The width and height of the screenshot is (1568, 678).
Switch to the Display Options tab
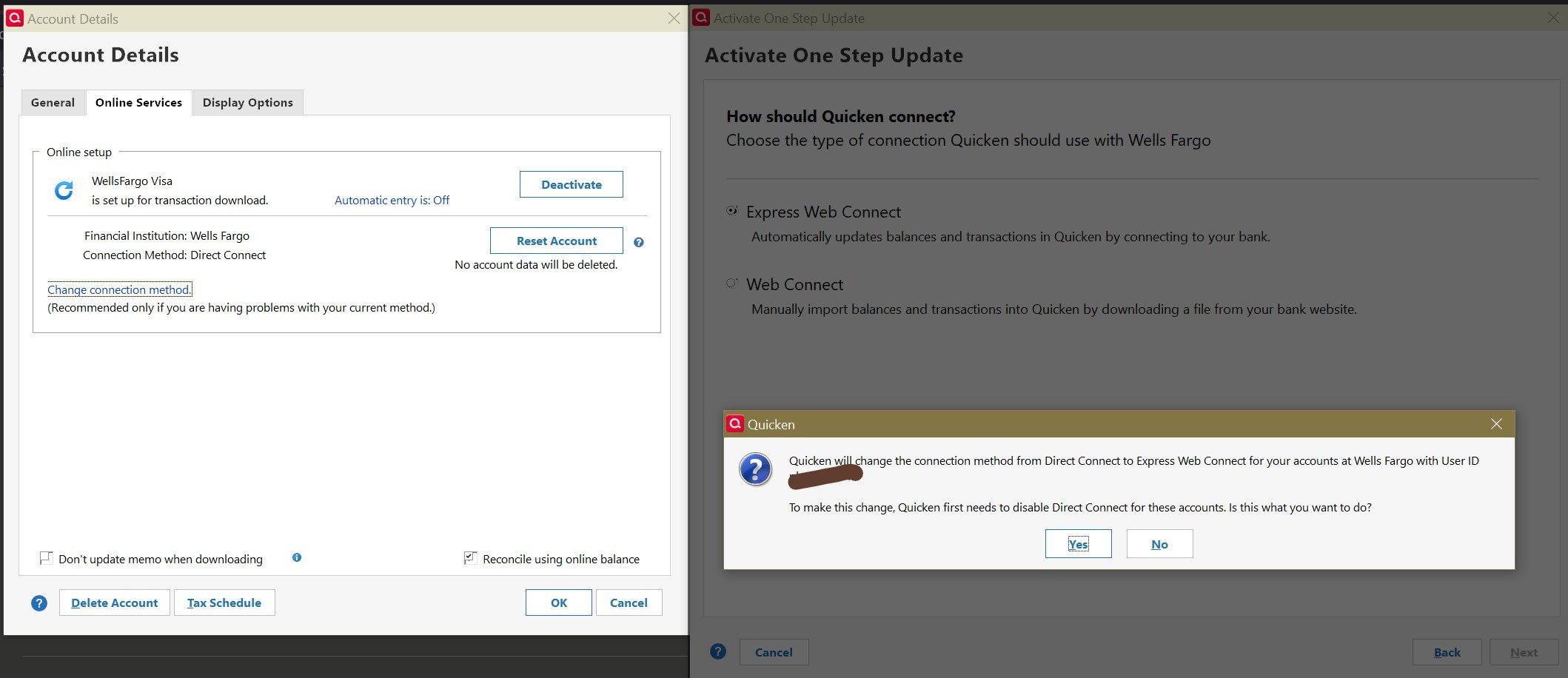pos(248,102)
